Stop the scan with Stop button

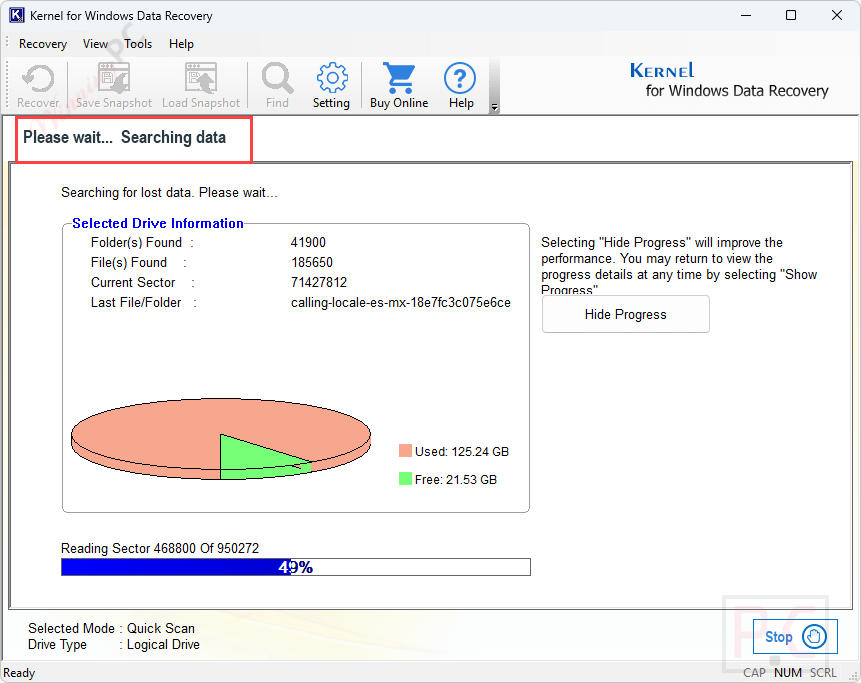click(795, 636)
